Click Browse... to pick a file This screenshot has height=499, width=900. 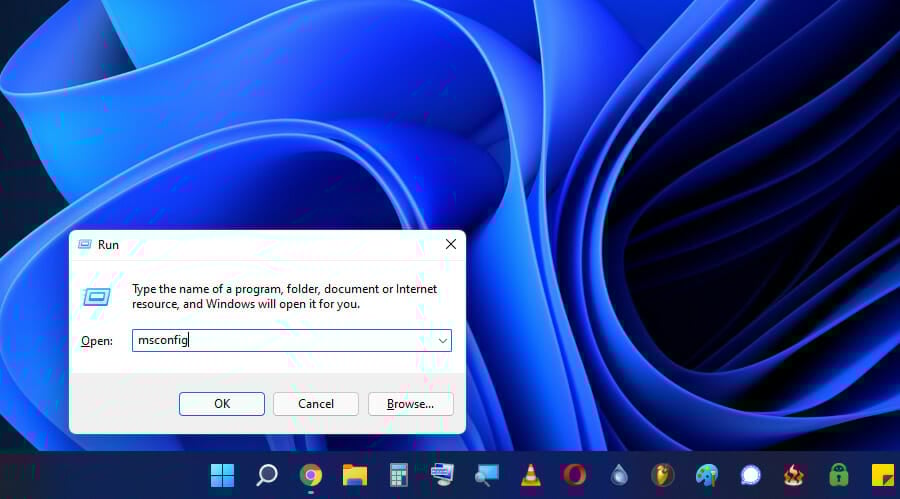coord(410,404)
